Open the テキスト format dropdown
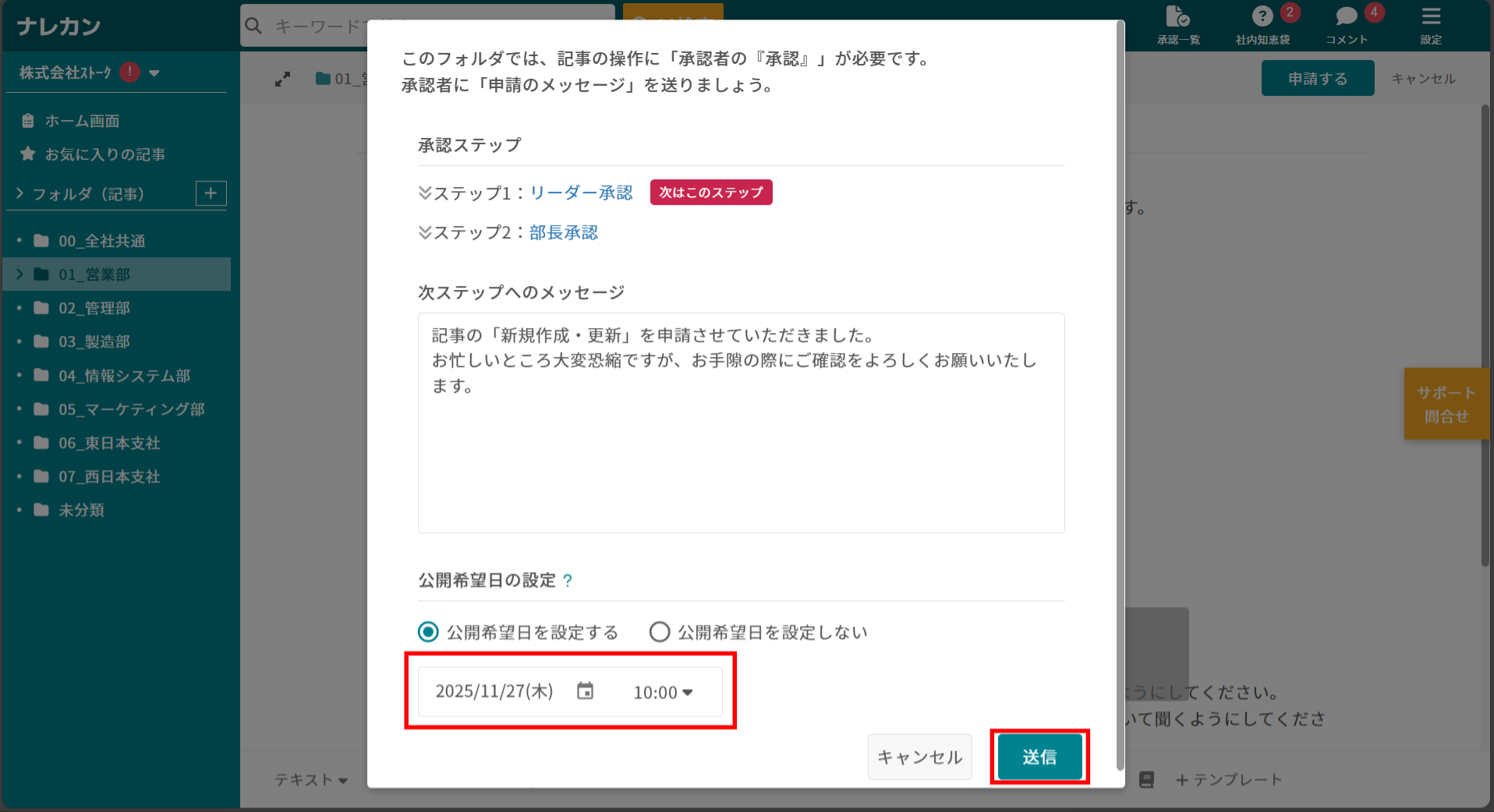The image size is (1494, 812). click(310, 779)
